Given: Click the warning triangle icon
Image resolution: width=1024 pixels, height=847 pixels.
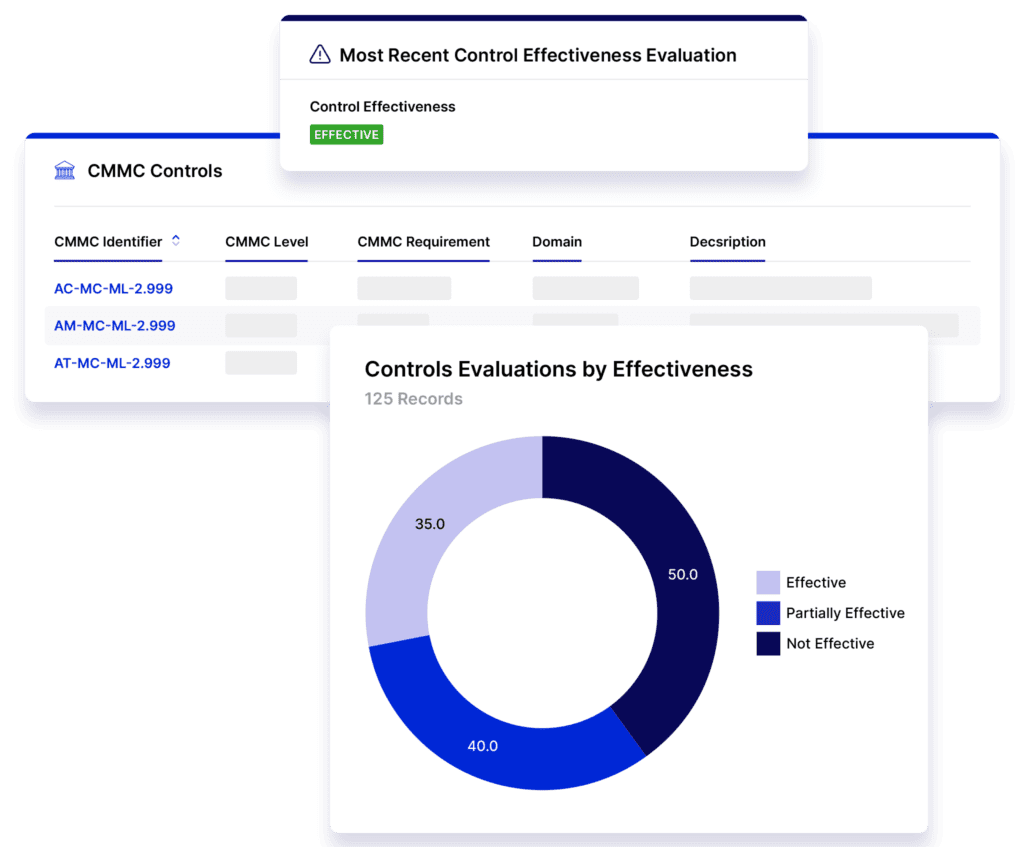Looking at the screenshot, I should (x=319, y=54).
